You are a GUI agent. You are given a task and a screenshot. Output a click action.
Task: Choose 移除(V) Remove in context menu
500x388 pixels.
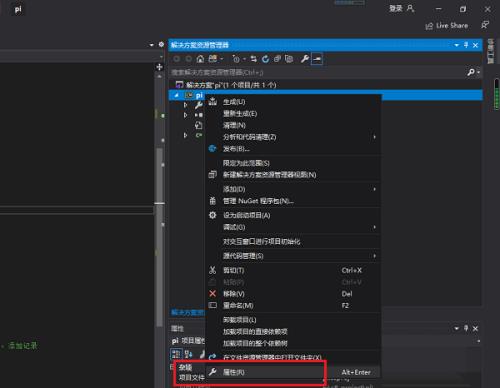[x=293, y=294]
